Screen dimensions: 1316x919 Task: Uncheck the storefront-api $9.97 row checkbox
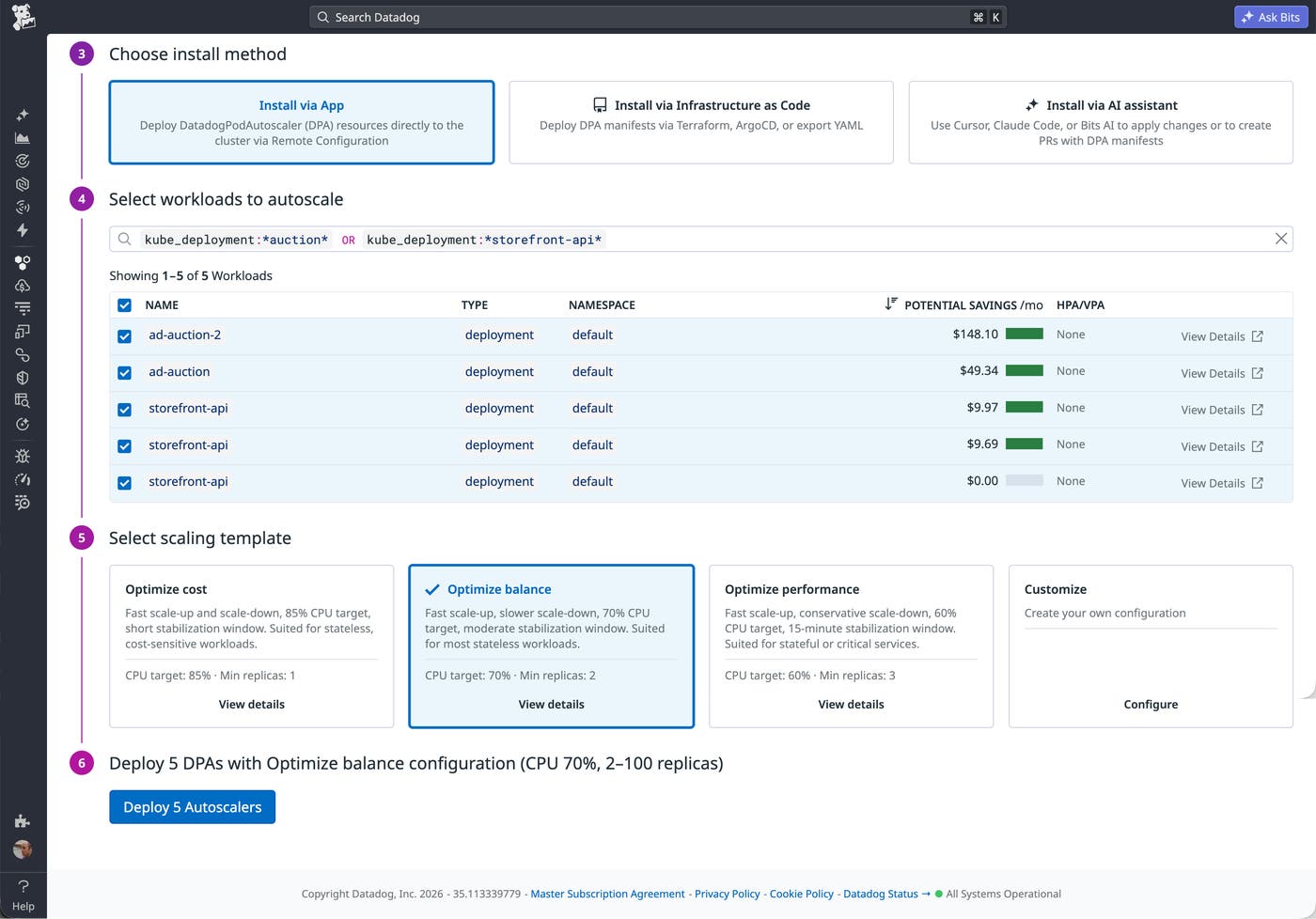coord(124,410)
